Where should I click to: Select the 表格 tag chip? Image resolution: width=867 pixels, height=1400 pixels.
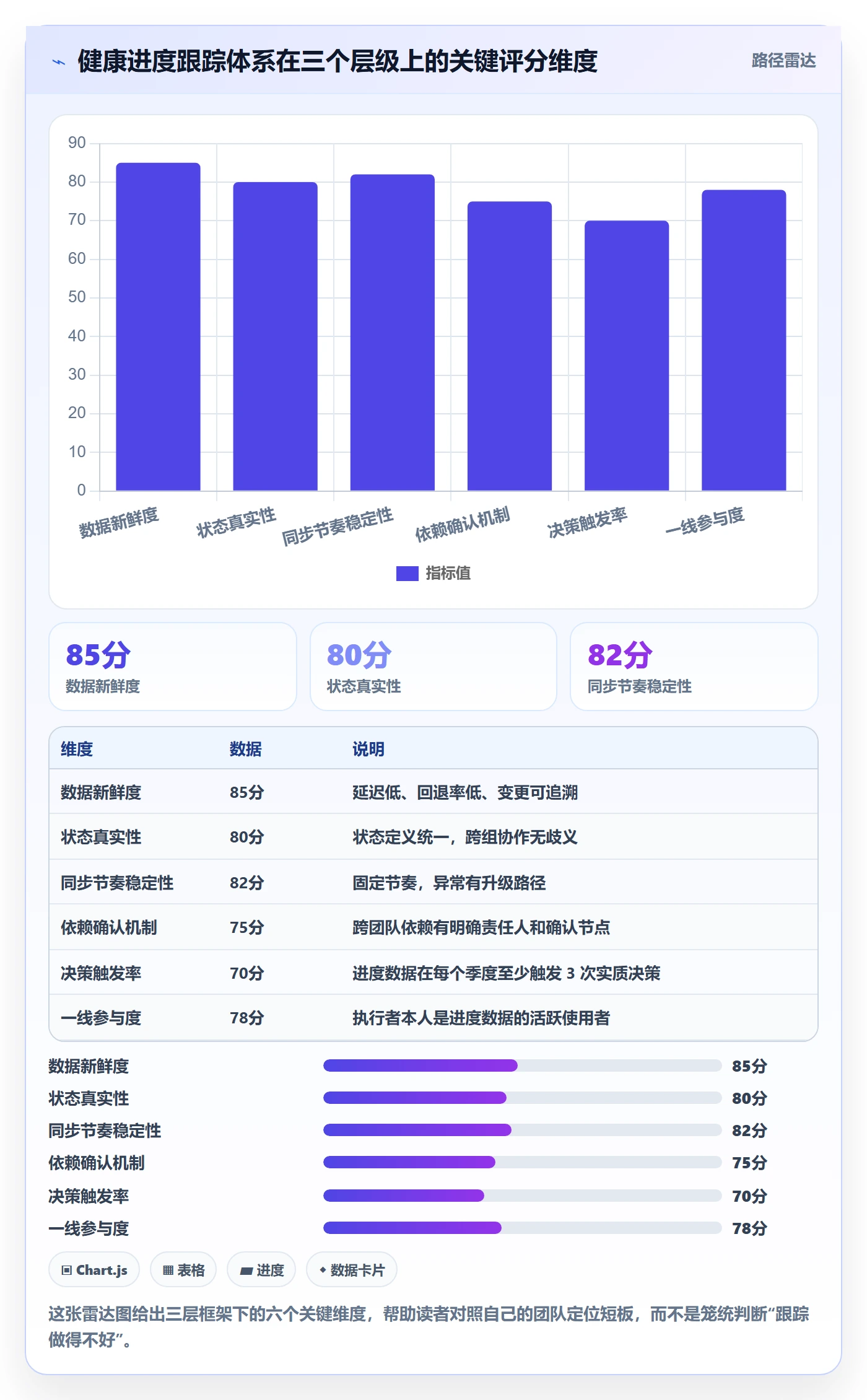[183, 1270]
